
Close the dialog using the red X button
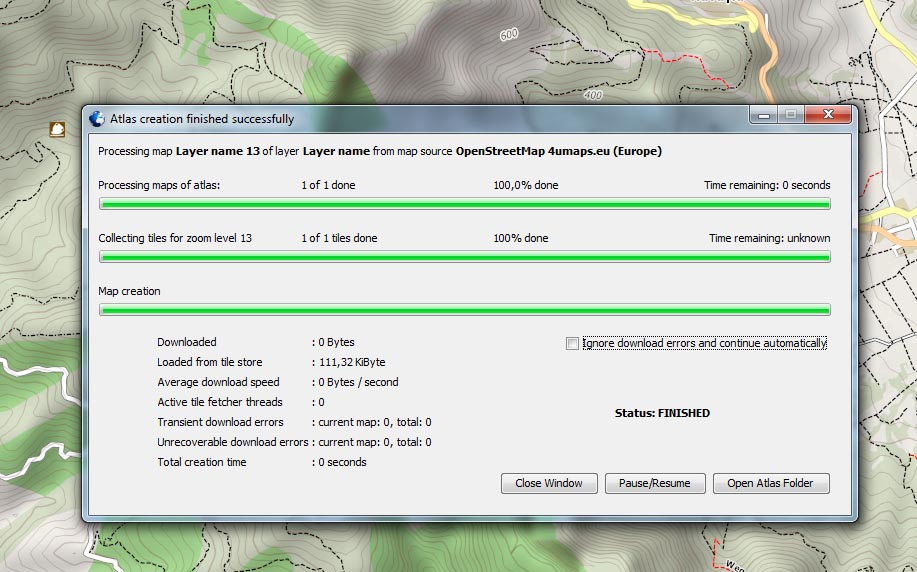coord(828,115)
